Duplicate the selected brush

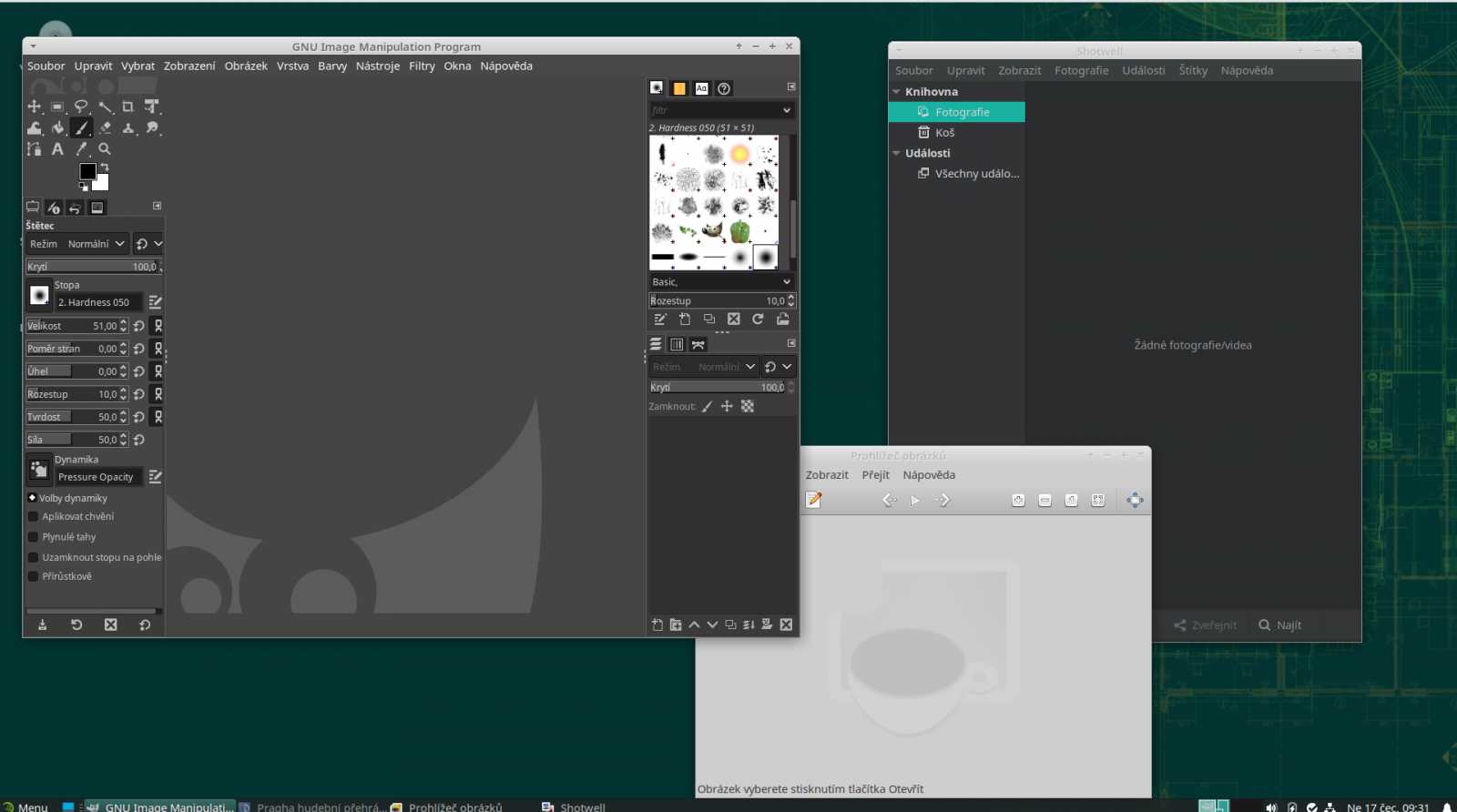click(x=709, y=320)
